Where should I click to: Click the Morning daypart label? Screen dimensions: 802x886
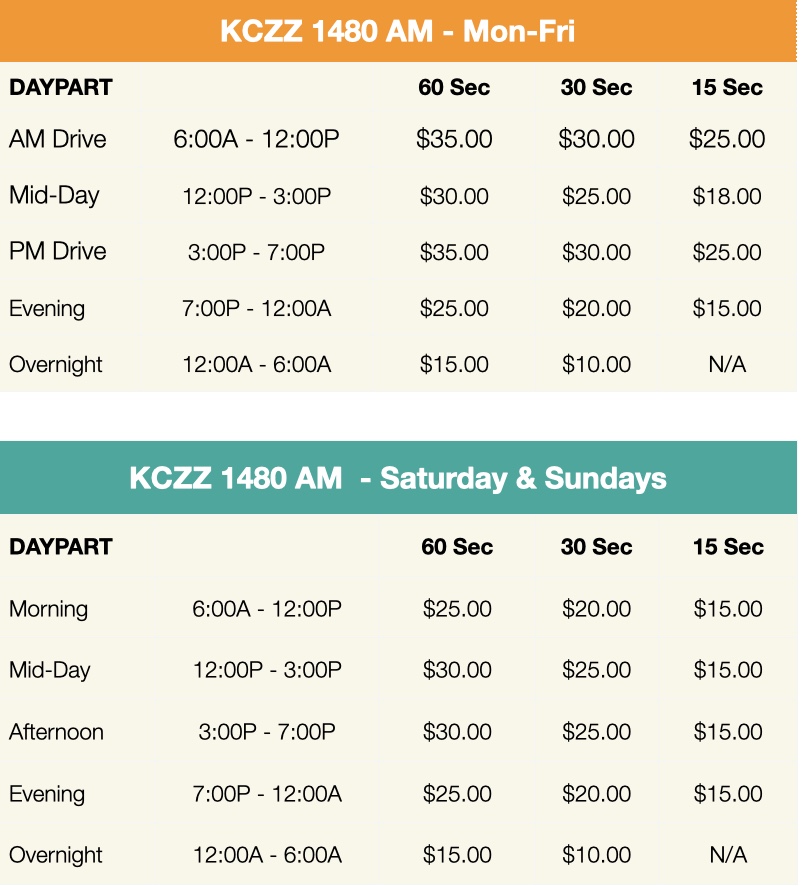[x=48, y=609]
